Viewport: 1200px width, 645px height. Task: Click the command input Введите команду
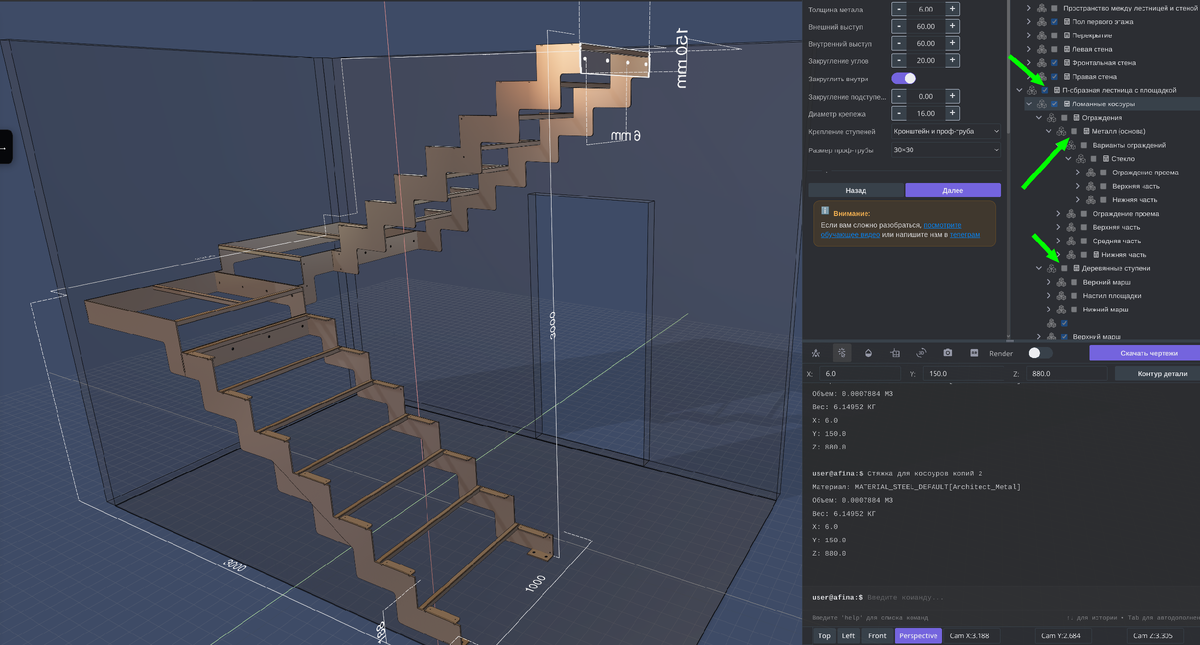tap(1030, 597)
